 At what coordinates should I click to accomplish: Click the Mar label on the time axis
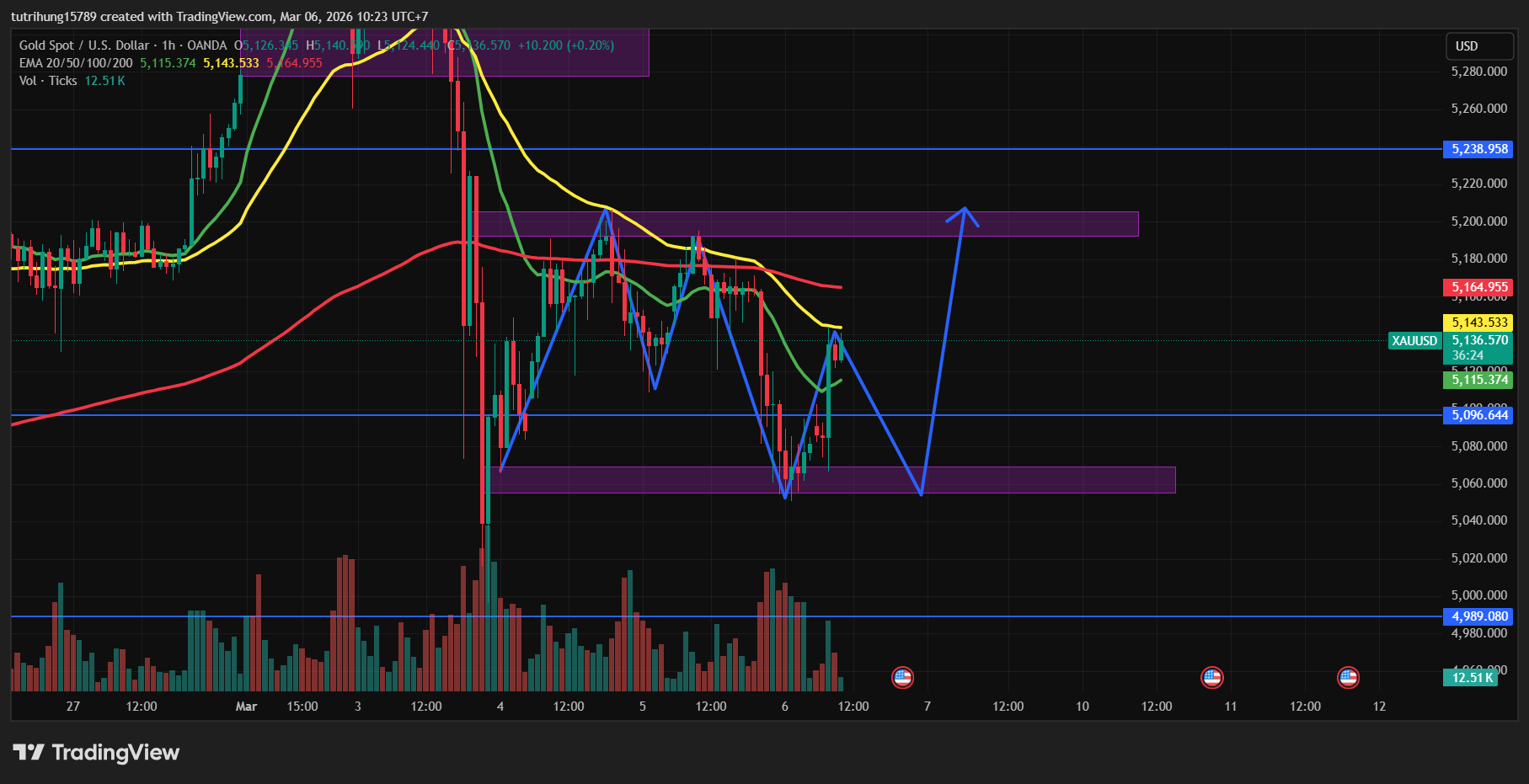(x=246, y=707)
